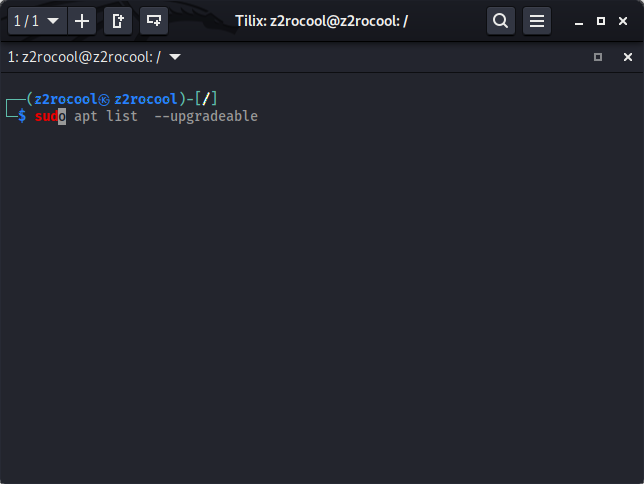Click the word list in command
This screenshot has width=644, height=484.
122,116
